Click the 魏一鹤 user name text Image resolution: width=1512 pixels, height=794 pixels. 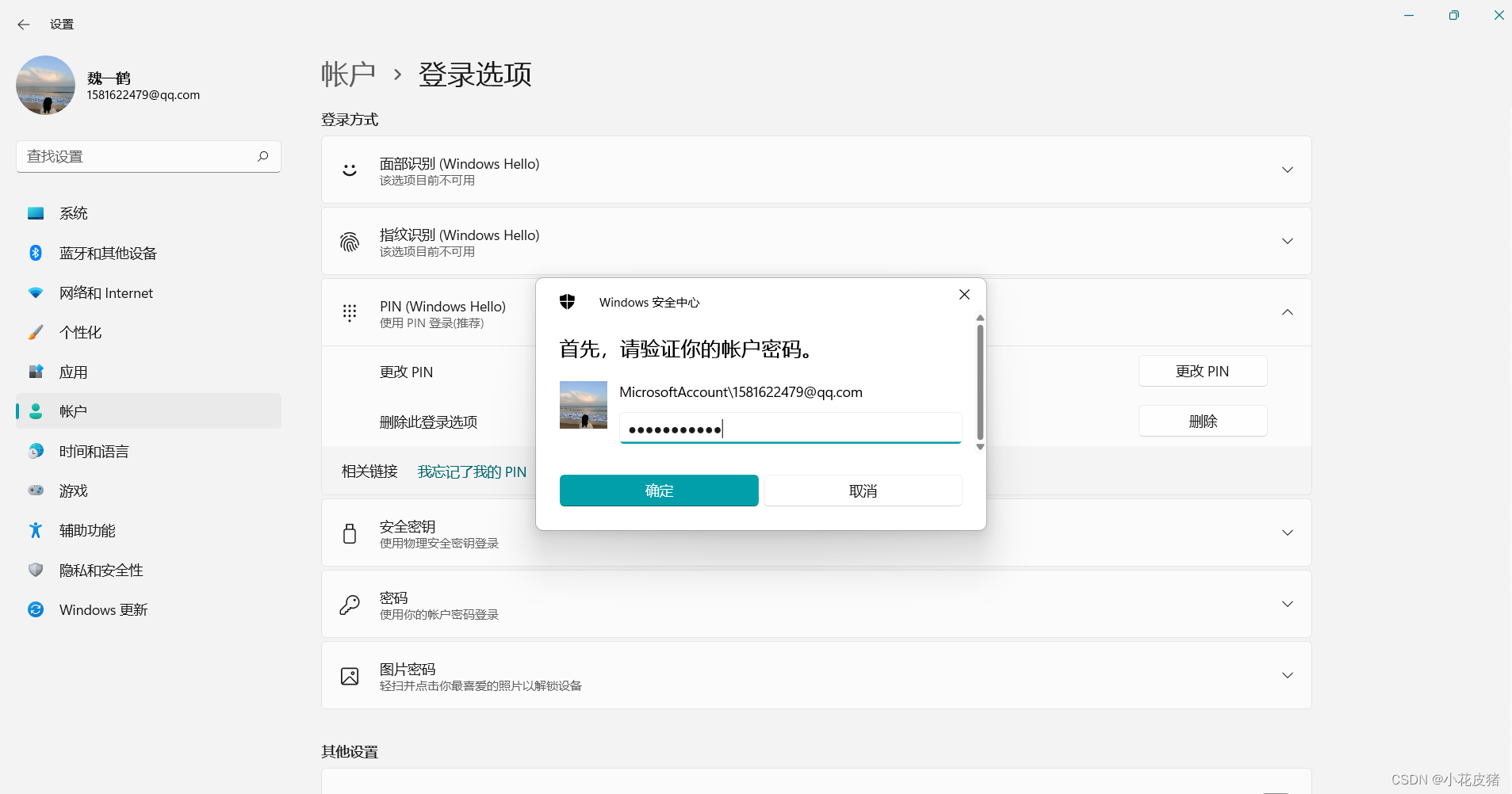pos(109,78)
